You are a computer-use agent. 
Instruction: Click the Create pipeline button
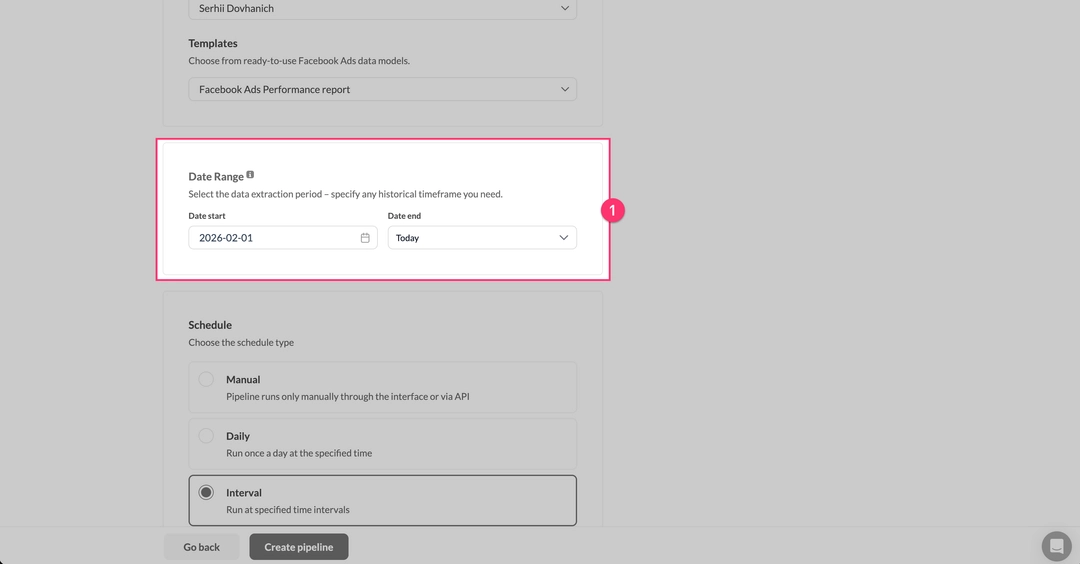click(x=298, y=547)
